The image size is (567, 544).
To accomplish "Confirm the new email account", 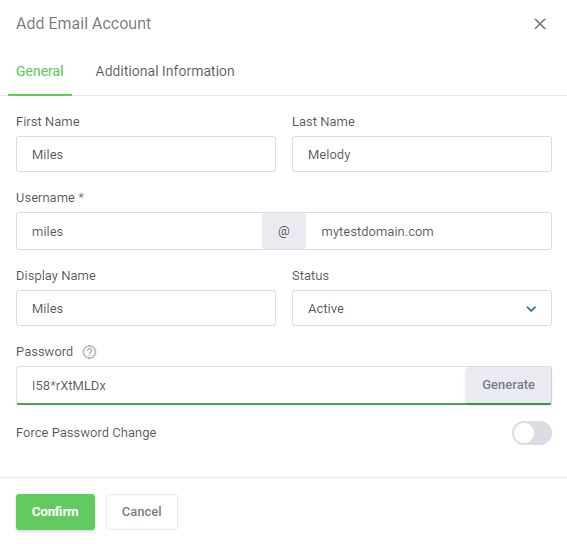I will coord(55,512).
